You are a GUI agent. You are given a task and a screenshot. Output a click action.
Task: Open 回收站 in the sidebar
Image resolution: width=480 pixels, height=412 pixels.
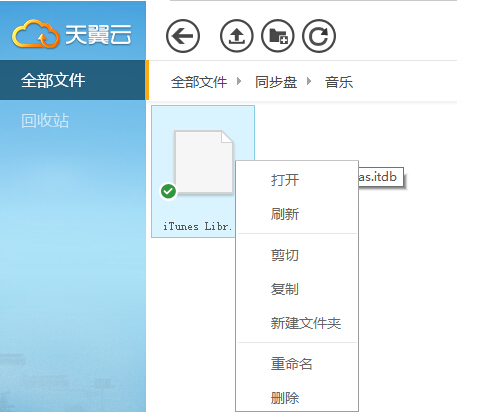[45, 121]
